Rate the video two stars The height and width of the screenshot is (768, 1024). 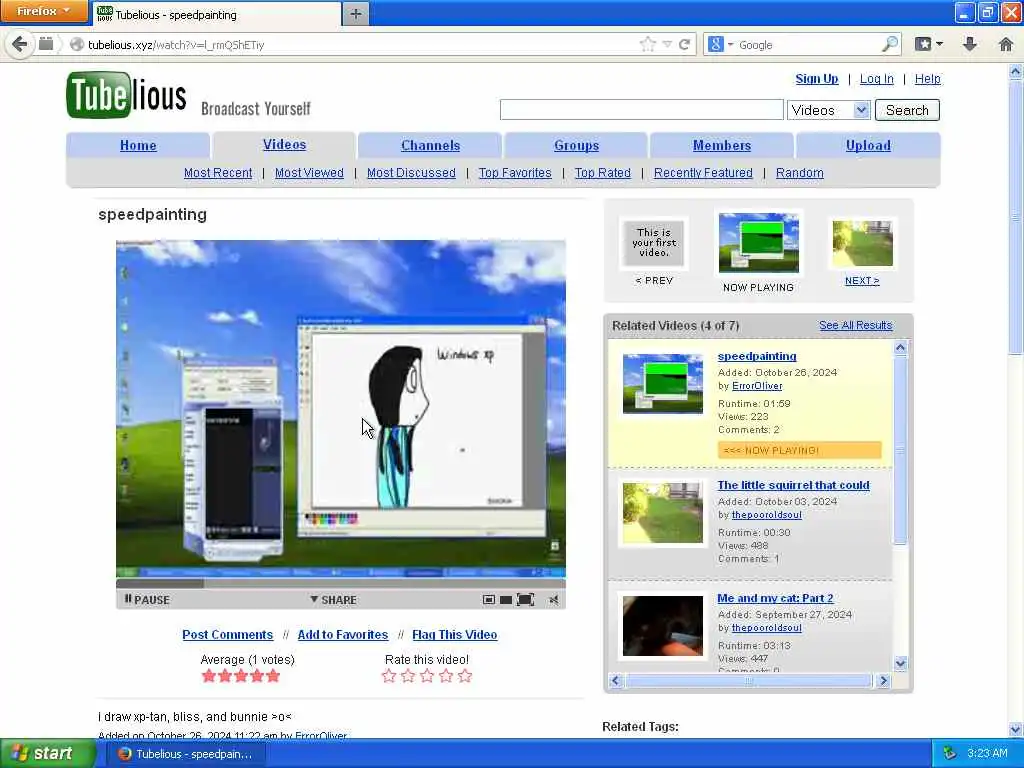pyautogui.click(x=408, y=676)
